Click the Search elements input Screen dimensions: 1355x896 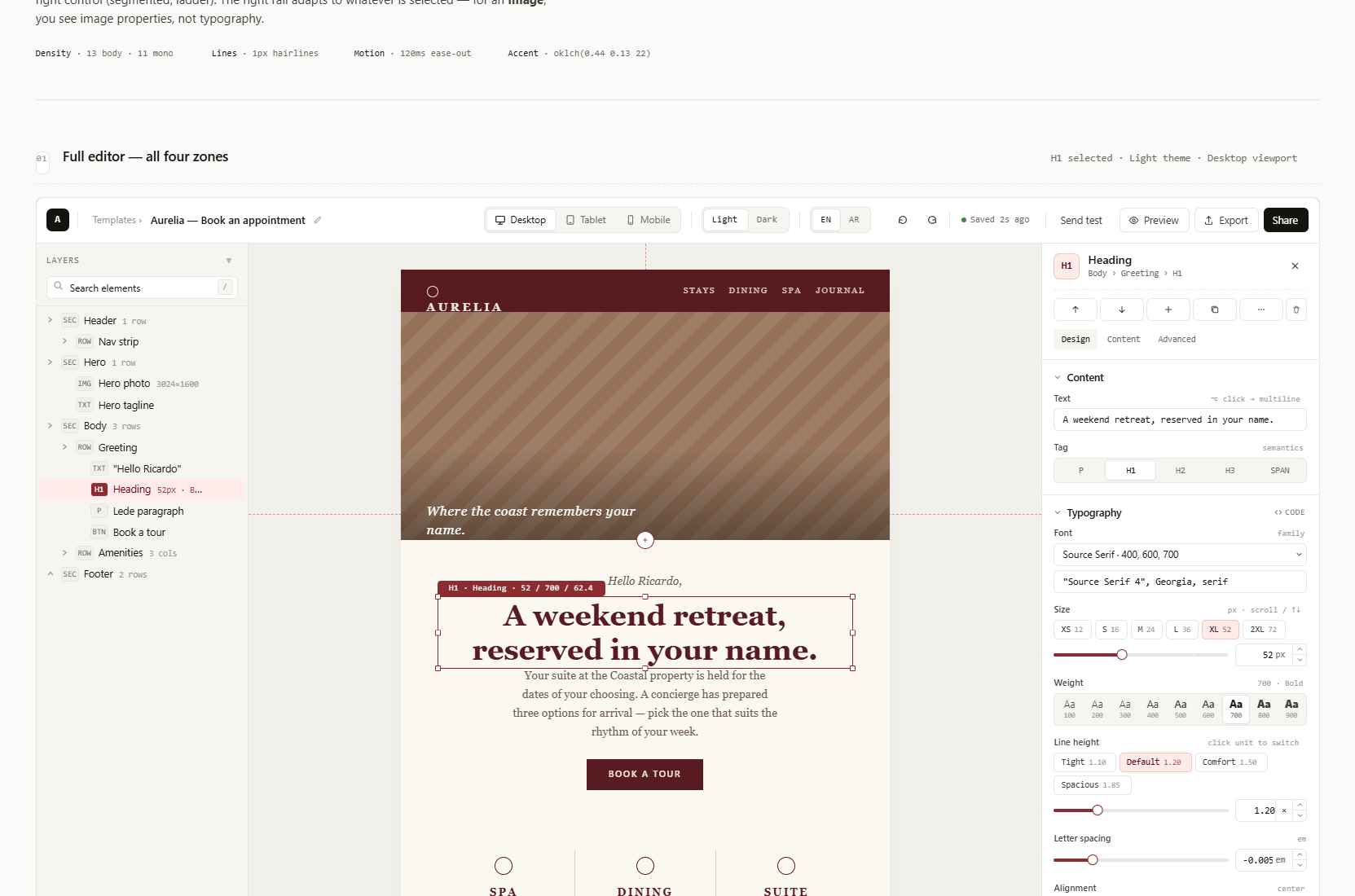[142, 288]
